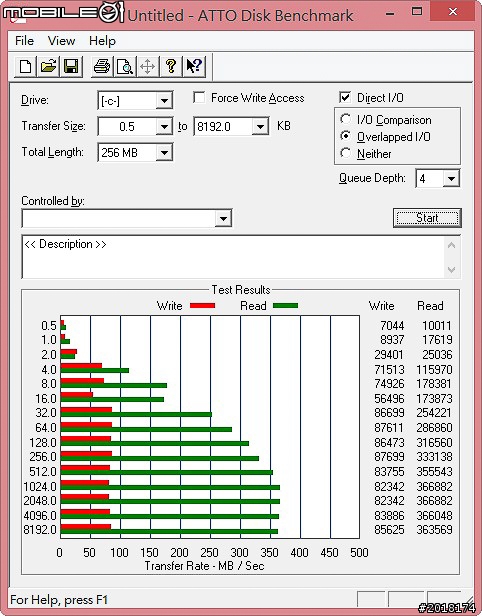Open the Help menu
The width and height of the screenshot is (482, 616).
[102, 41]
